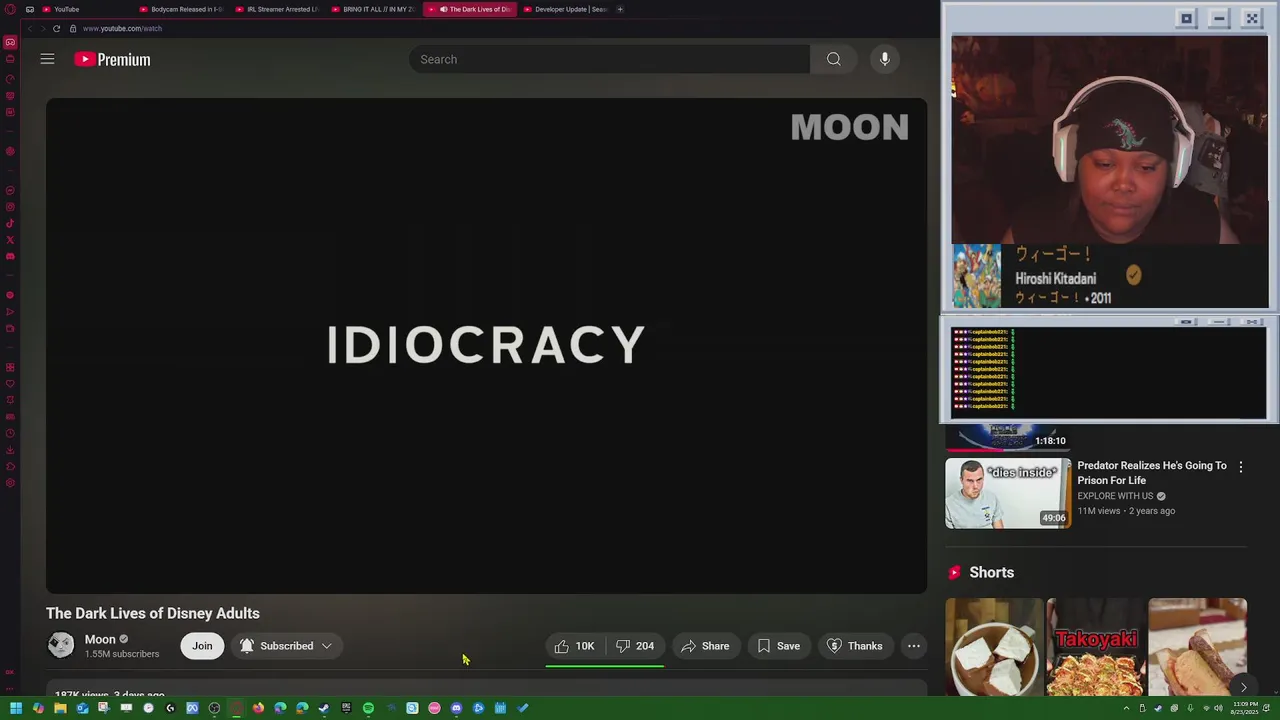
Task: Click the Hiroshi Kitadani song album art
Action: pyautogui.click(x=976, y=275)
